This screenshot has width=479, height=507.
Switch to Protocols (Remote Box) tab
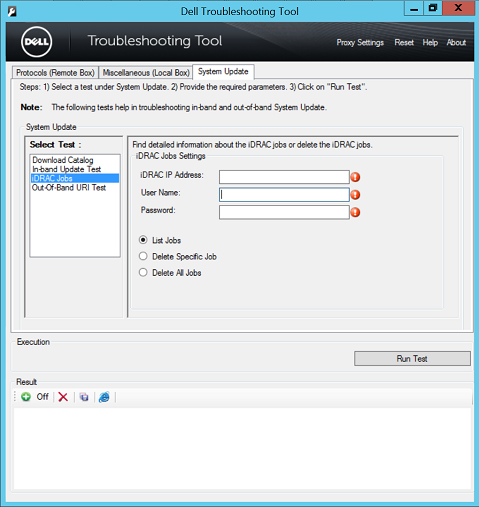pyautogui.click(x=55, y=72)
